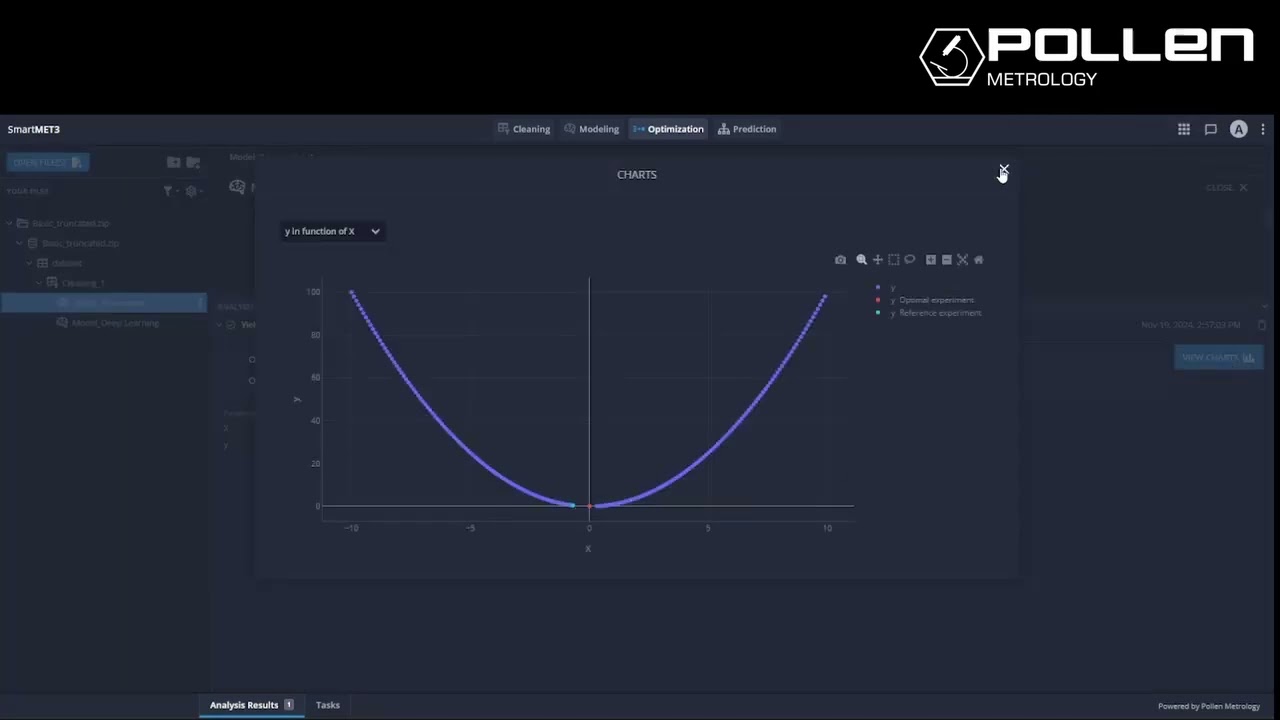This screenshot has width=1280, height=720.
Task: Open the file filter funnel icon
Action: (x=168, y=191)
